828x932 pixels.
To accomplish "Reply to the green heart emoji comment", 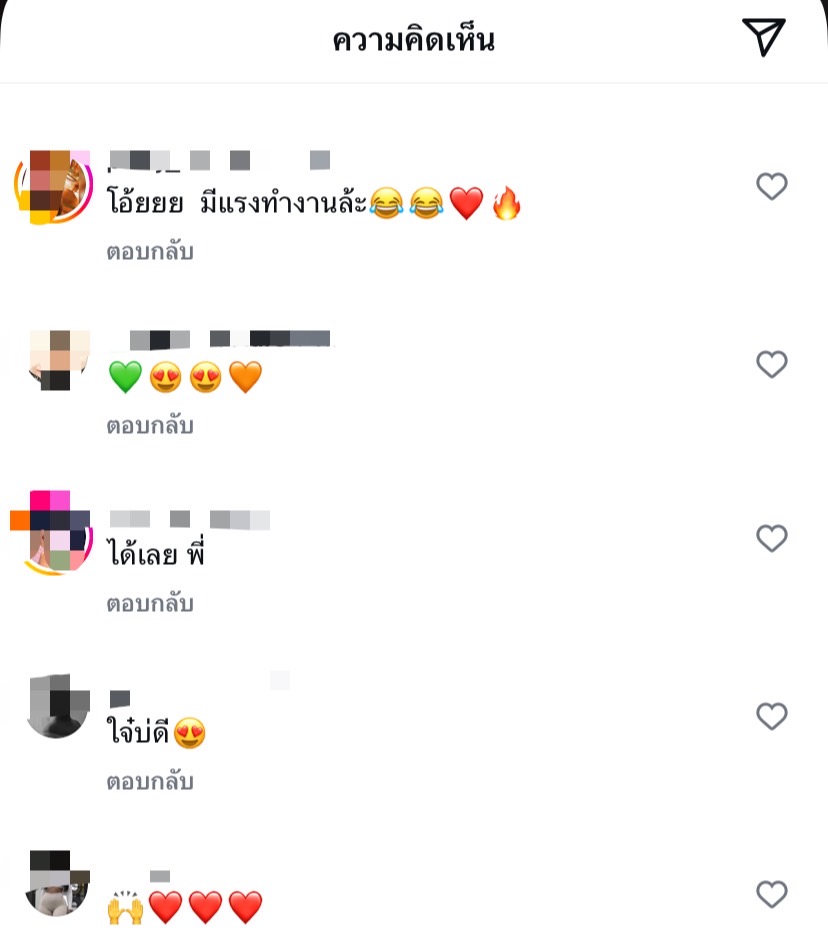I will [x=150, y=426].
